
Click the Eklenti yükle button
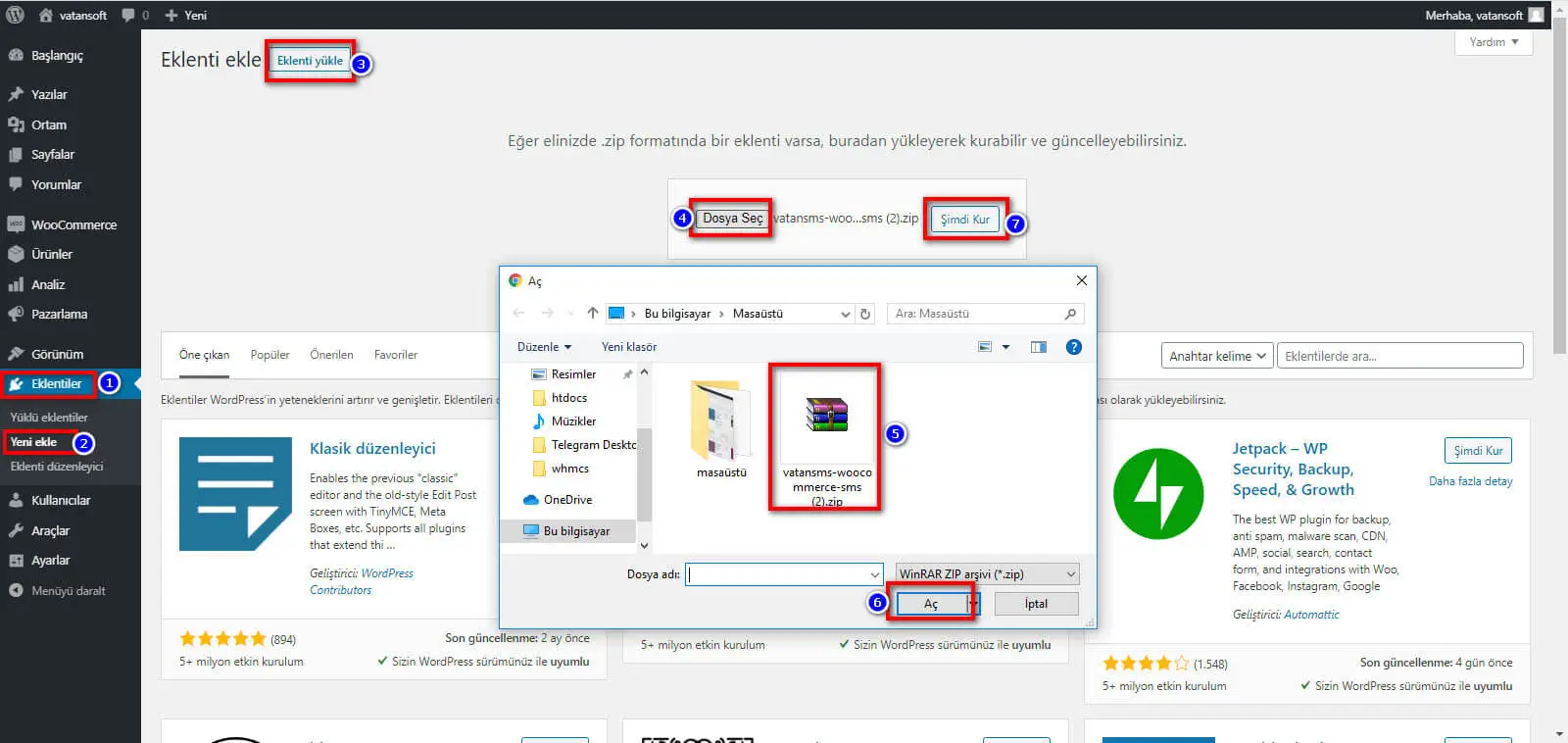coord(310,61)
